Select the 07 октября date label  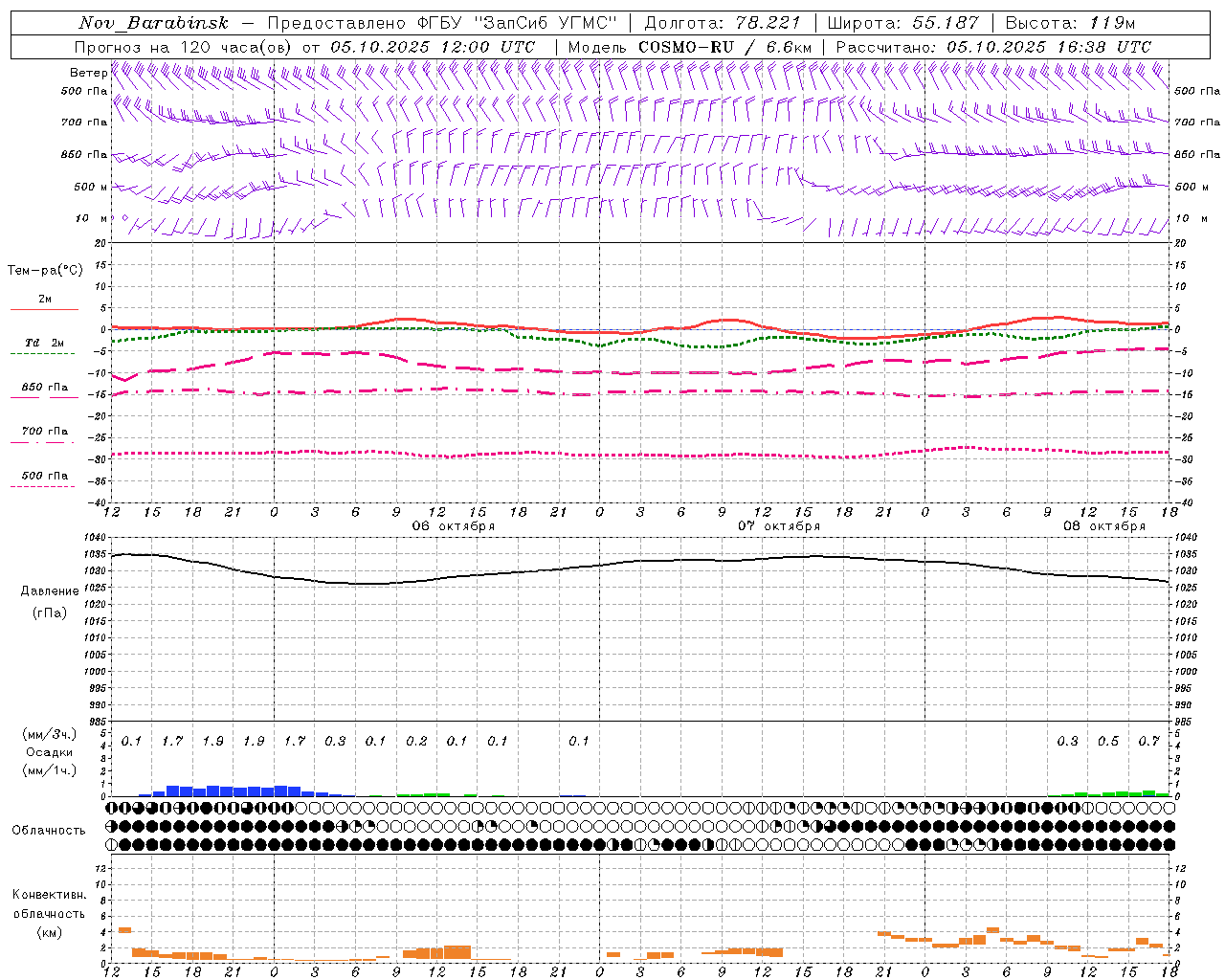click(779, 526)
